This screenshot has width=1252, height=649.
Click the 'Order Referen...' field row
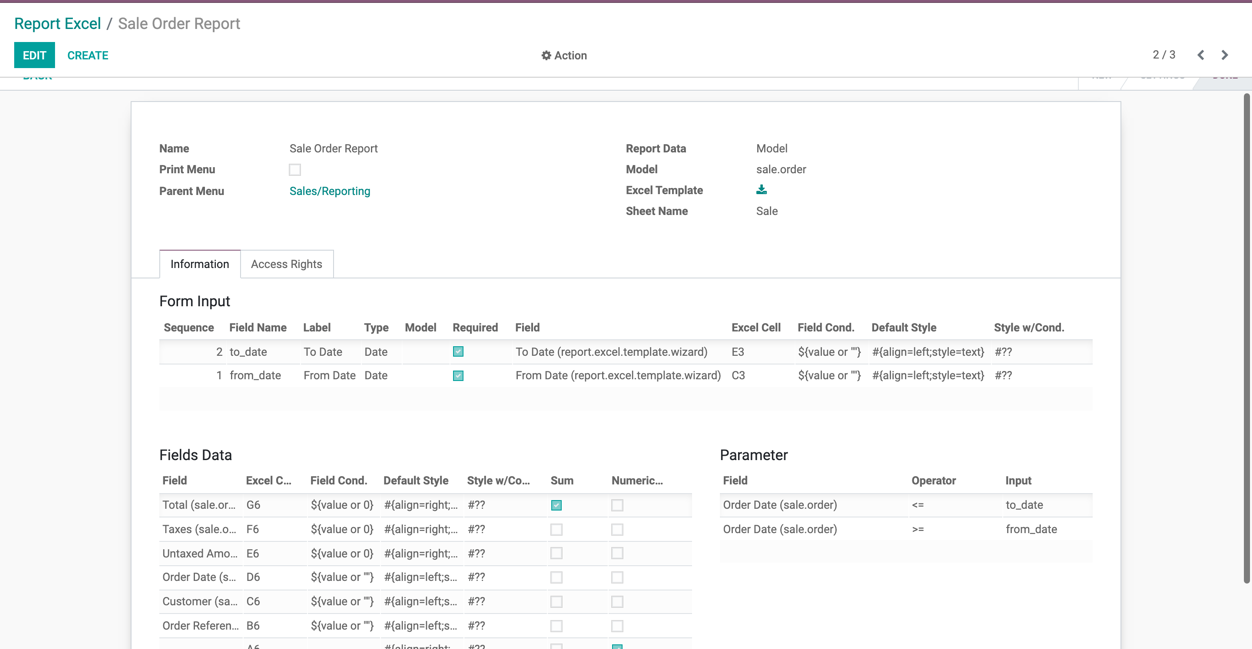pyautogui.click(x=425, y=625)
